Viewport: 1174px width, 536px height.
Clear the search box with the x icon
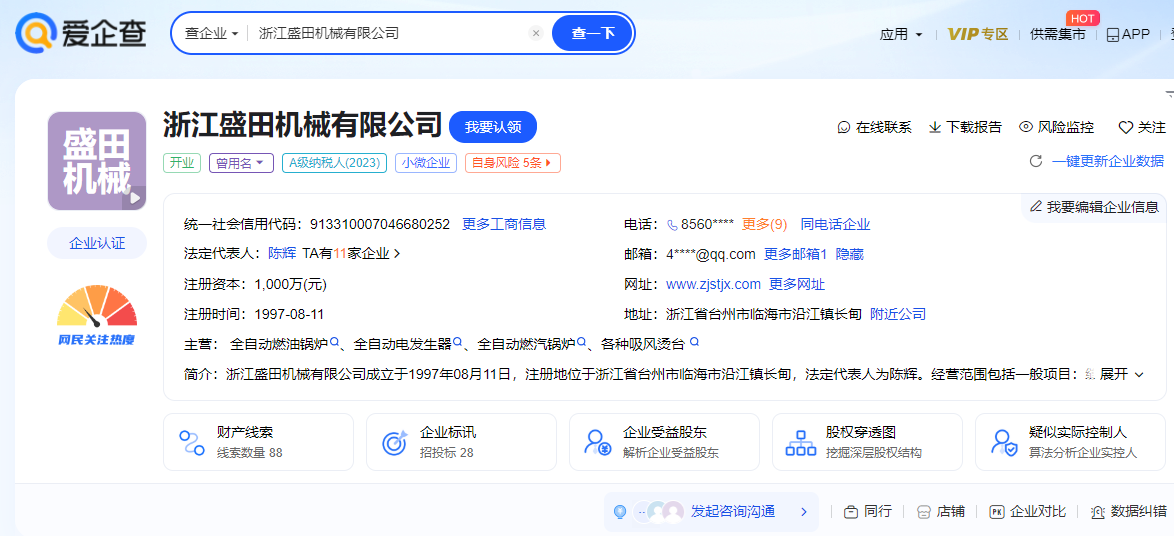click(535, 33)
